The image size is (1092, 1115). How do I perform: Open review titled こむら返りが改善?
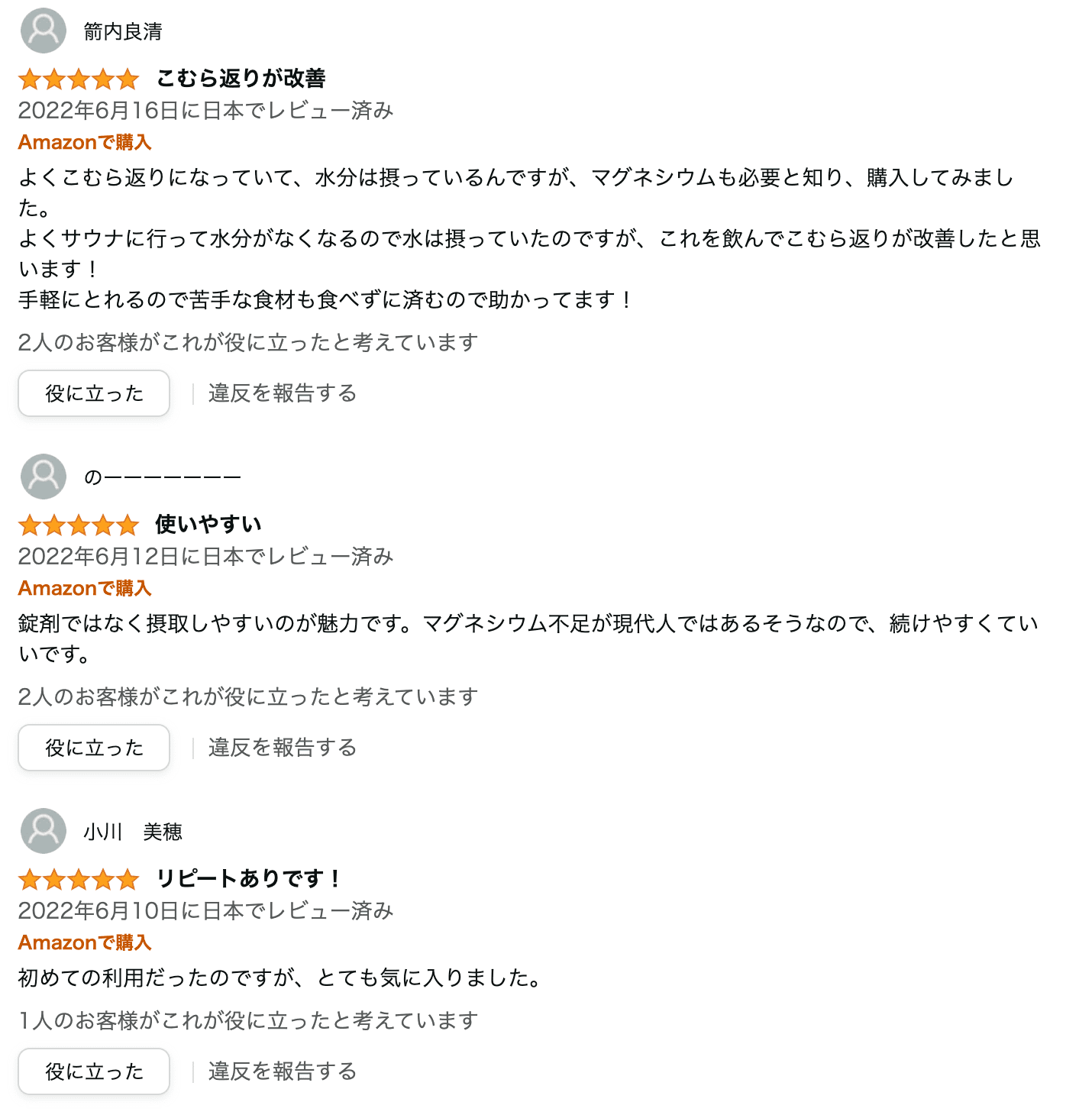pyautogui.click(x=241, y=78)
